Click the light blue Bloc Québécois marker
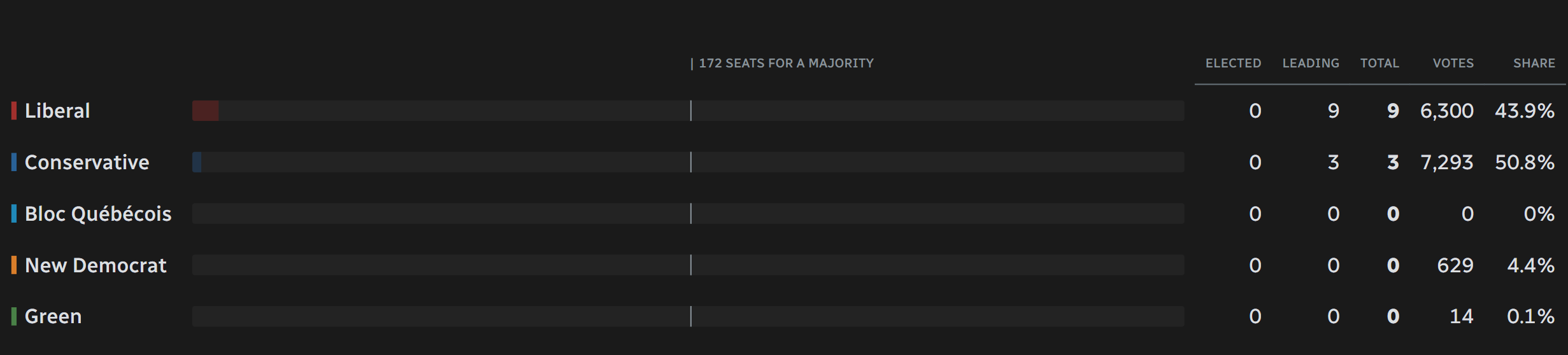The height and width of the screenshot is (355, 1568). click(x=14, y=214)
